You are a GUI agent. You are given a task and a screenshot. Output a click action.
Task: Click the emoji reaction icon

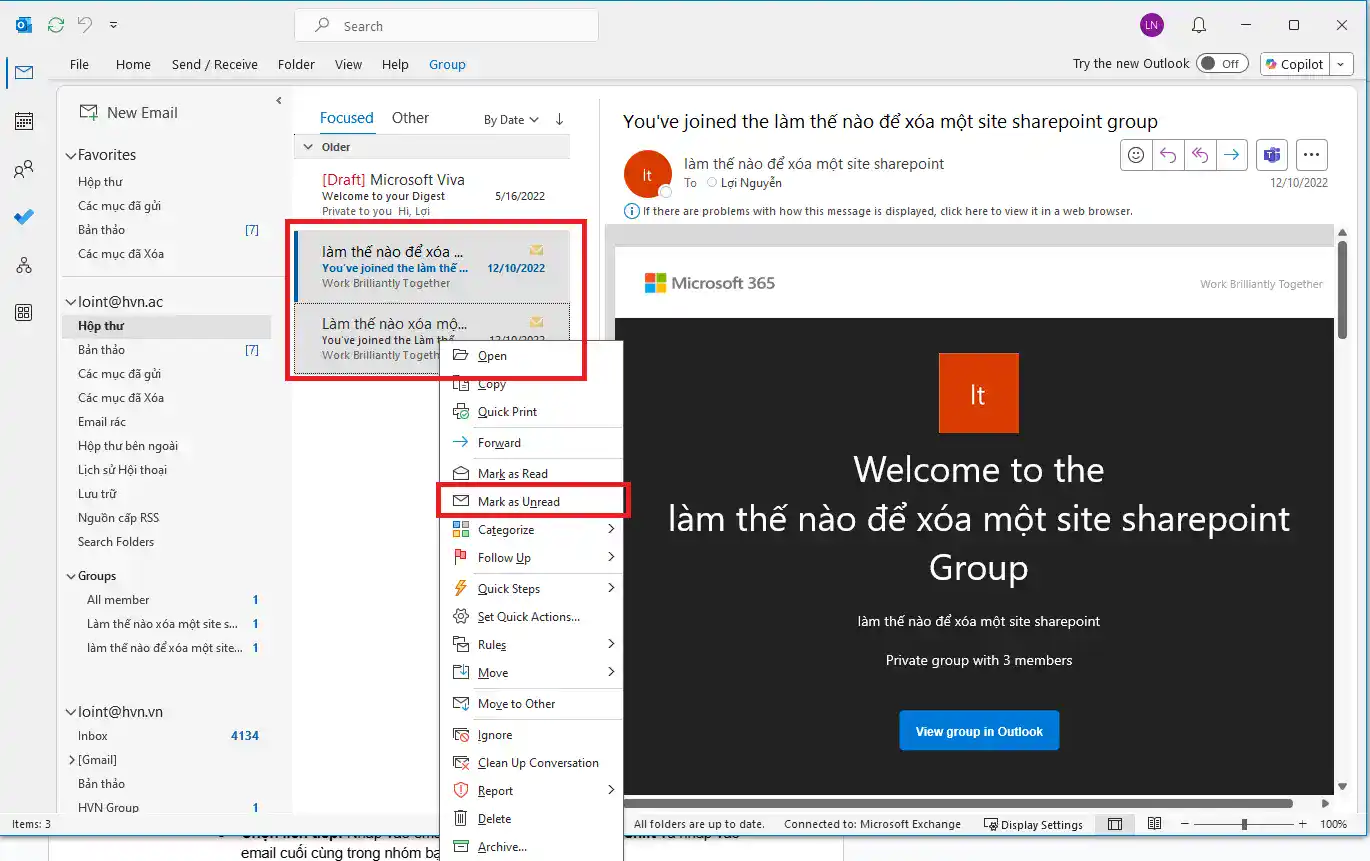tap(1135, 155)
